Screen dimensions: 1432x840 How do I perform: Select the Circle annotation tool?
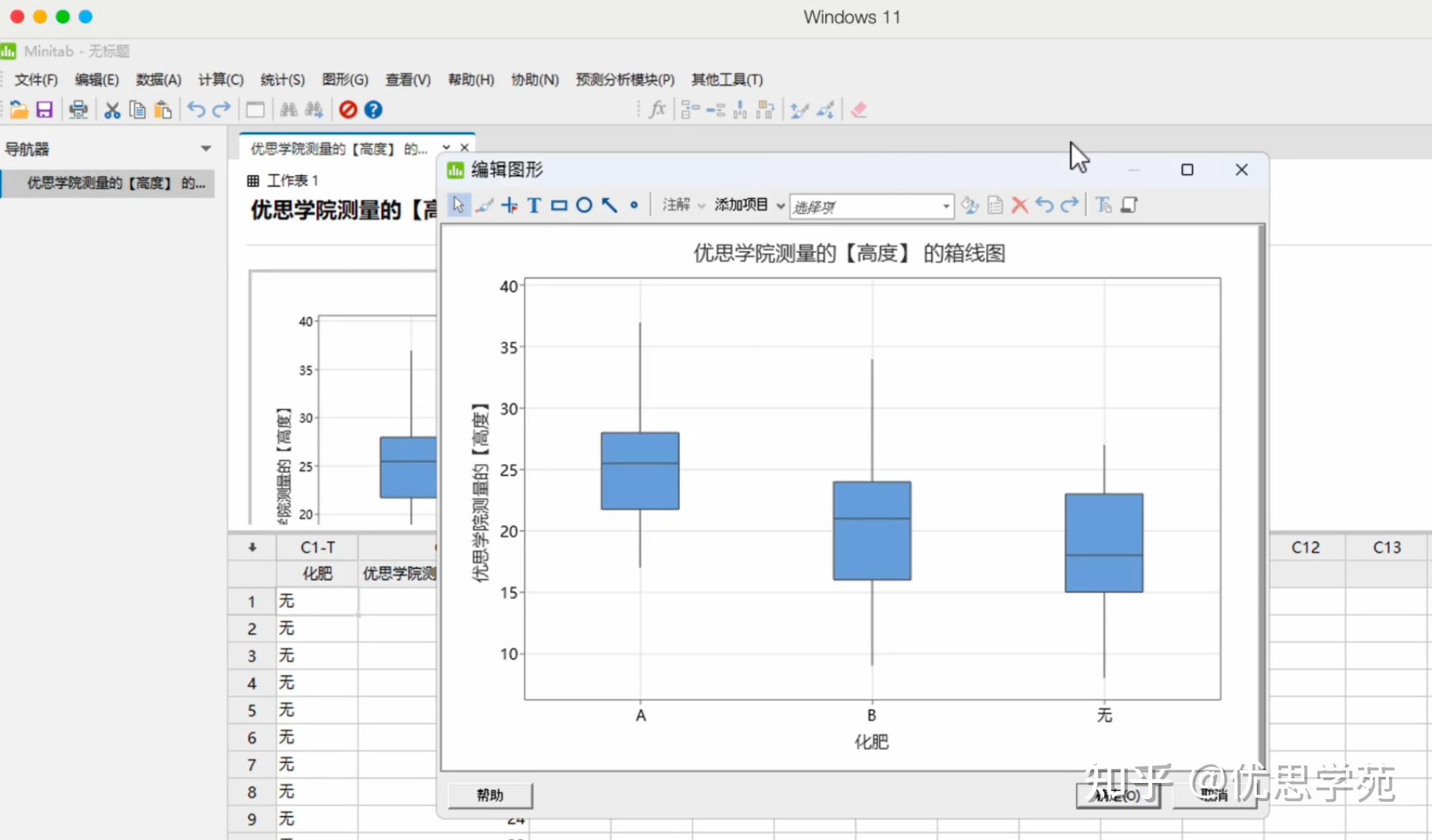tap(584, 205)
